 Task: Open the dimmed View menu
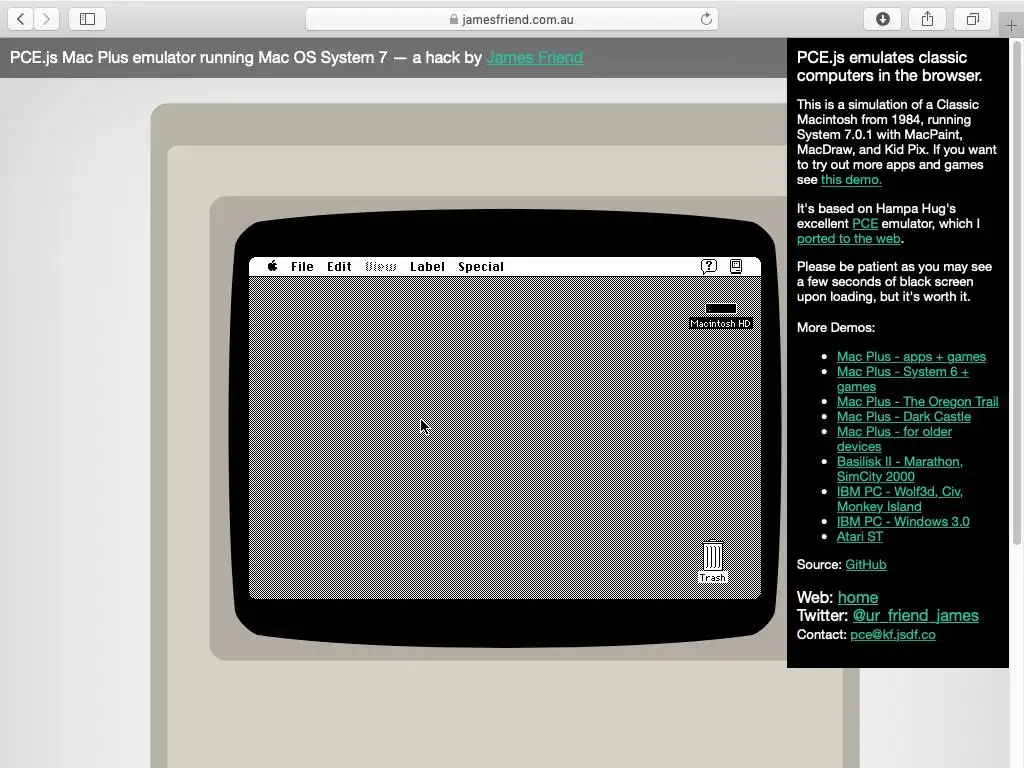[x=381, y=266]
